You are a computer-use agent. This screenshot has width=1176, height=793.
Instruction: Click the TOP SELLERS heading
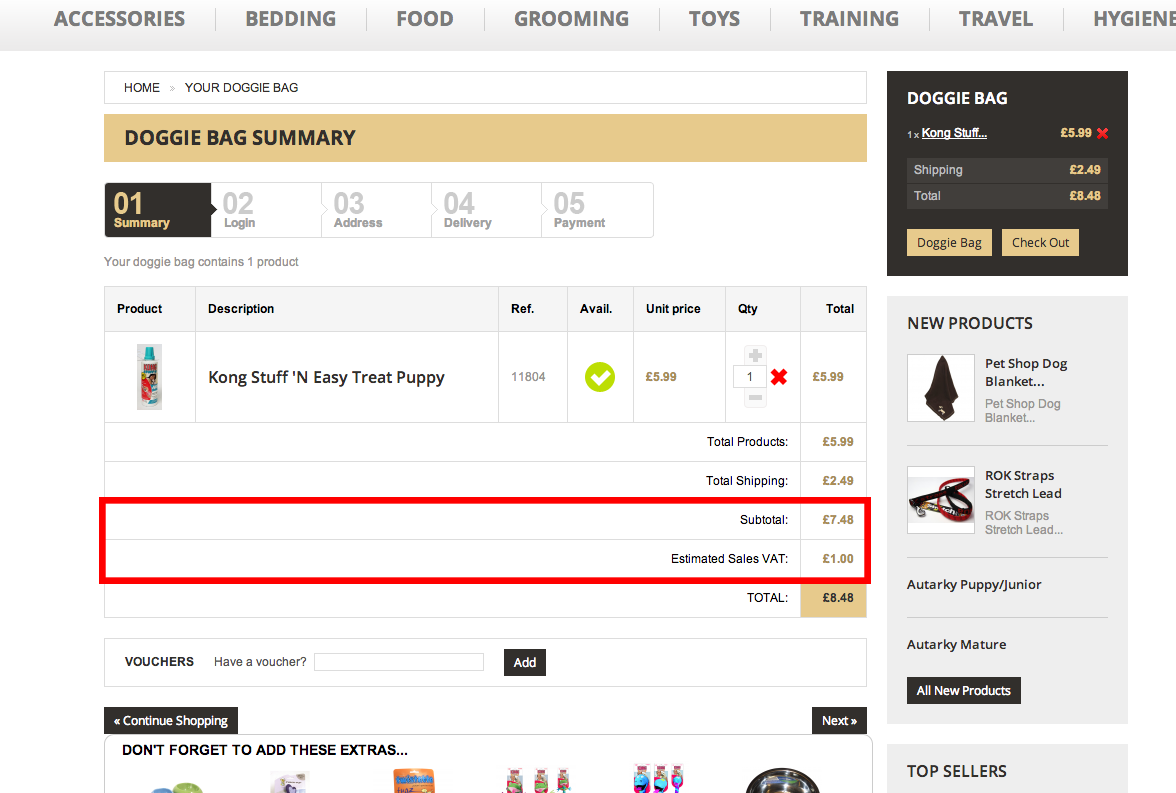click(956, 771)
